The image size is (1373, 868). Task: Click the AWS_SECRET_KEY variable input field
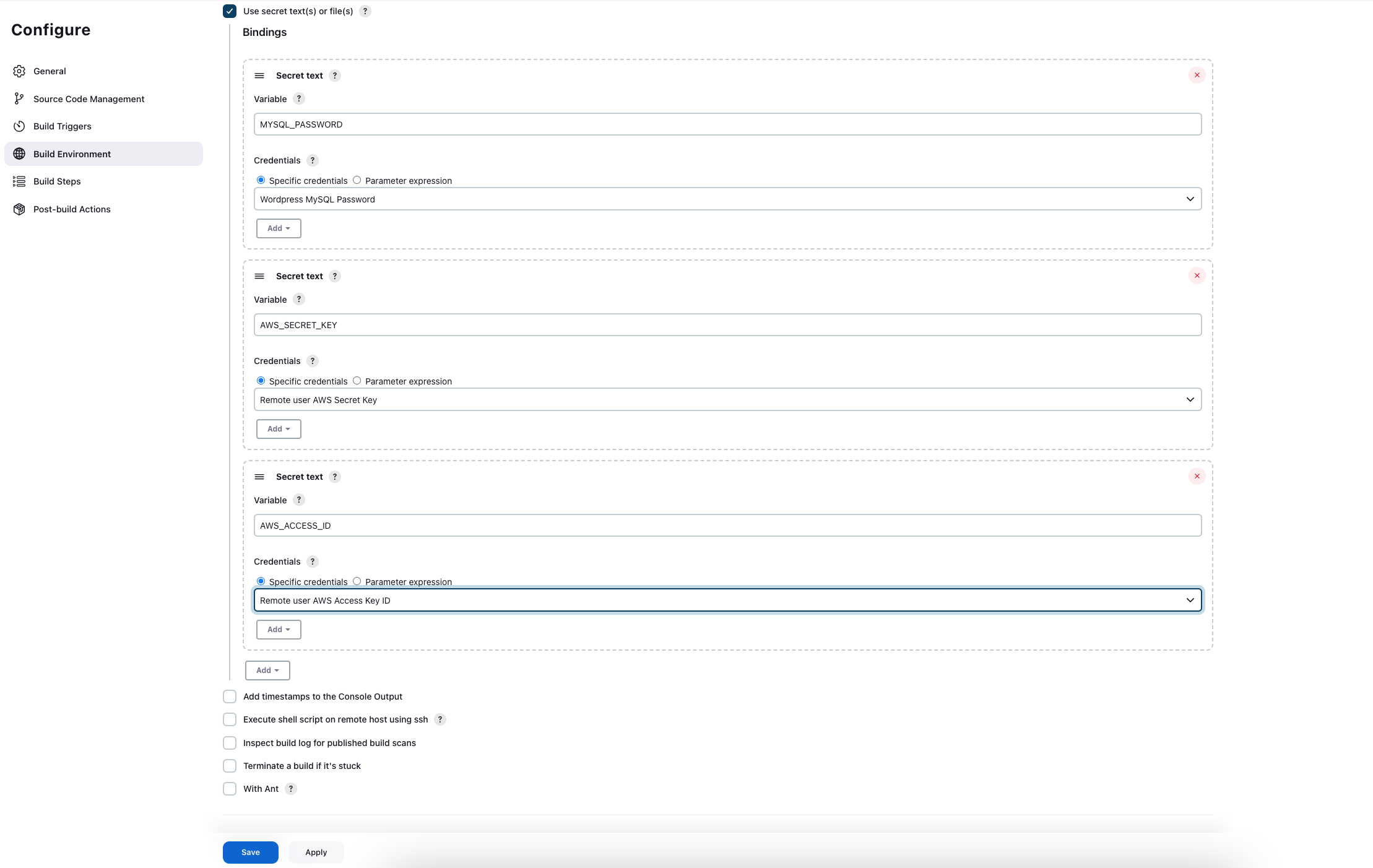(x=727, y=325)
